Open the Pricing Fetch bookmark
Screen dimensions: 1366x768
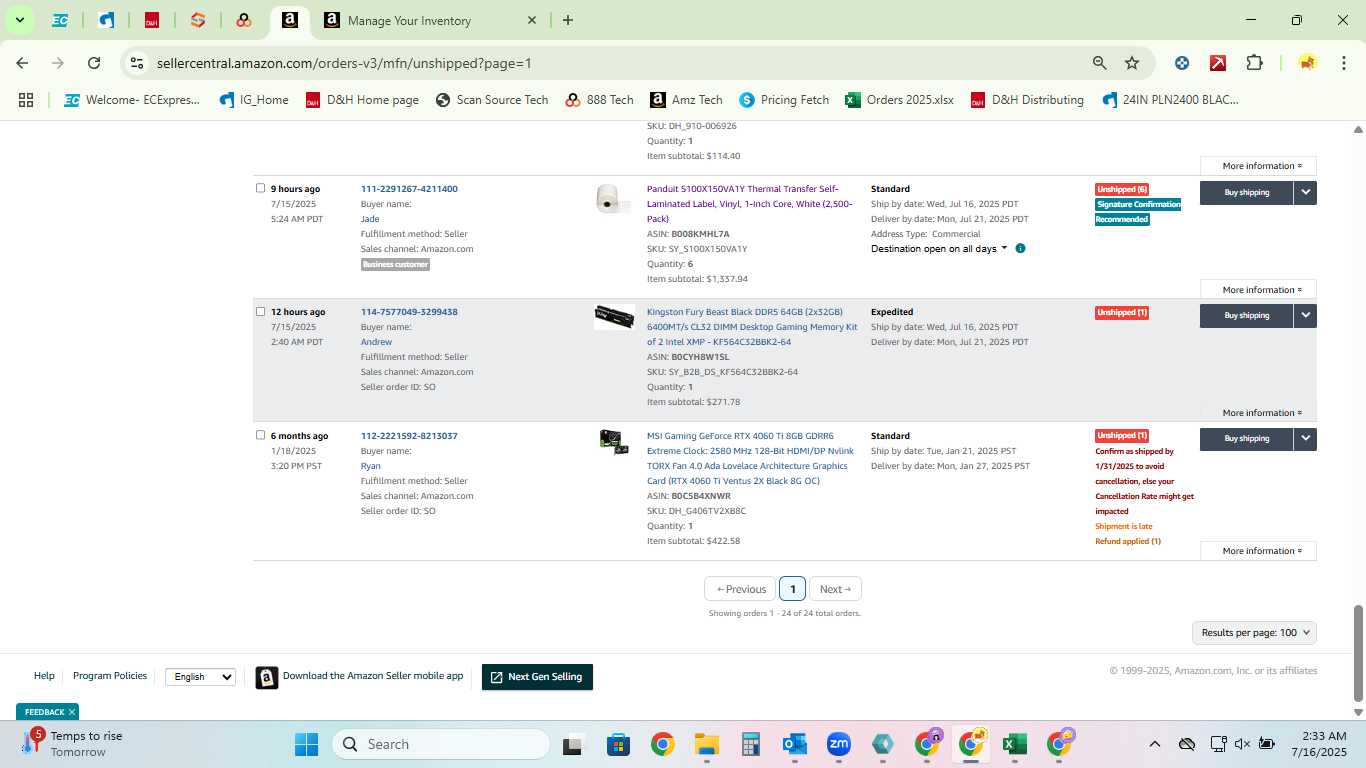(x=784, y=100)
